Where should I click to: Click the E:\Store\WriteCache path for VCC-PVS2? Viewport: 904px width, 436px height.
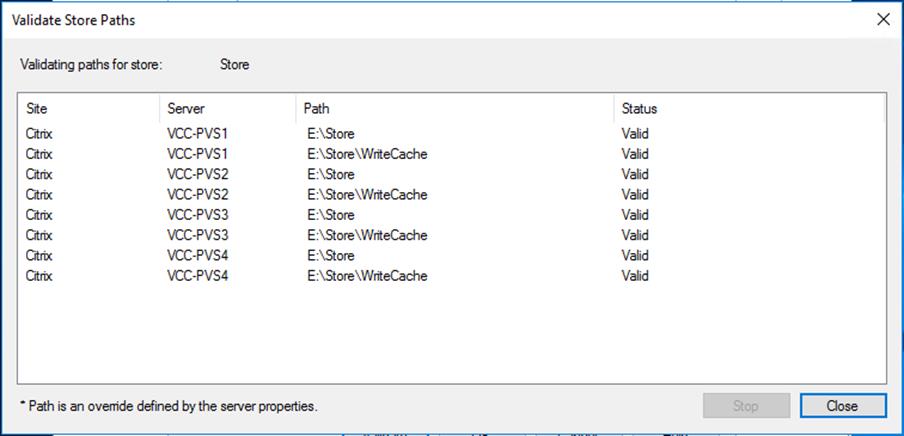point(367,194)
